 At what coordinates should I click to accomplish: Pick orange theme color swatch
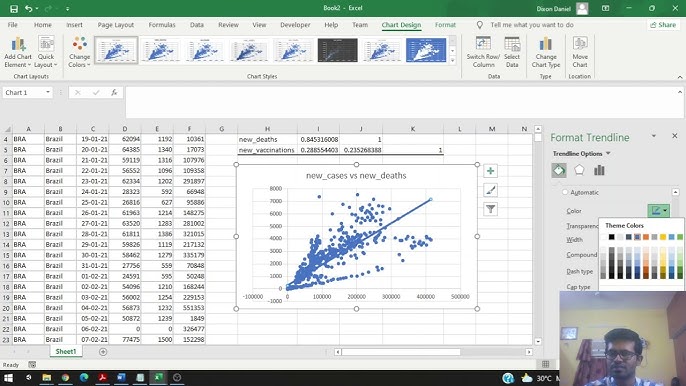[646, 237]
